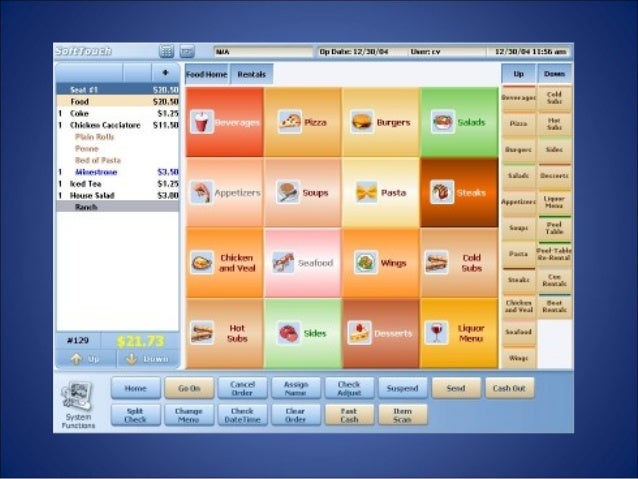Click the Item Scan button
638x479 pixels.
pyautogui.click(x=402, y=415)
